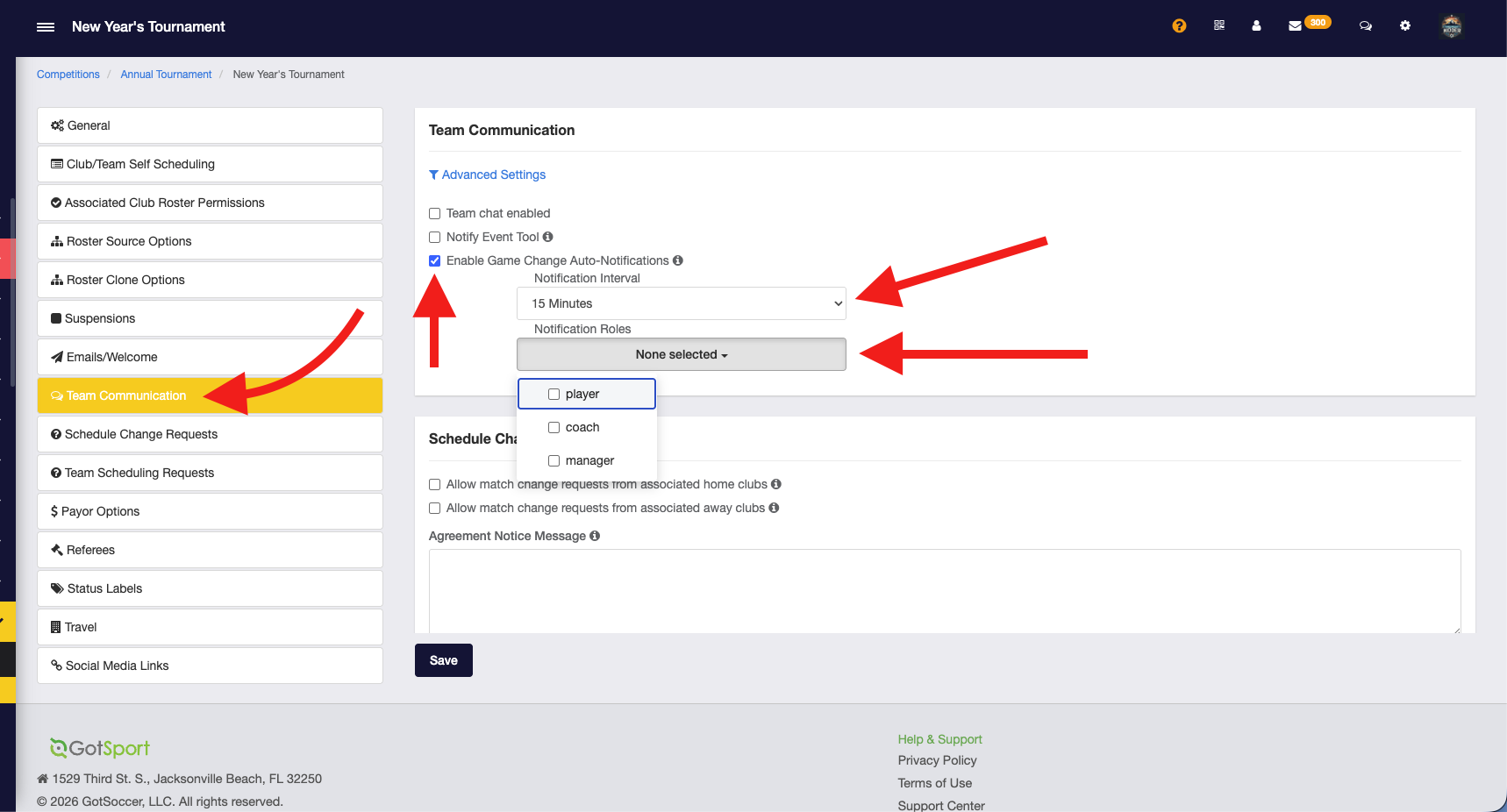Screen dimensions: 1507x812
Task: Click inside the Agreement Notice Message text area
Action: (944, 590)
